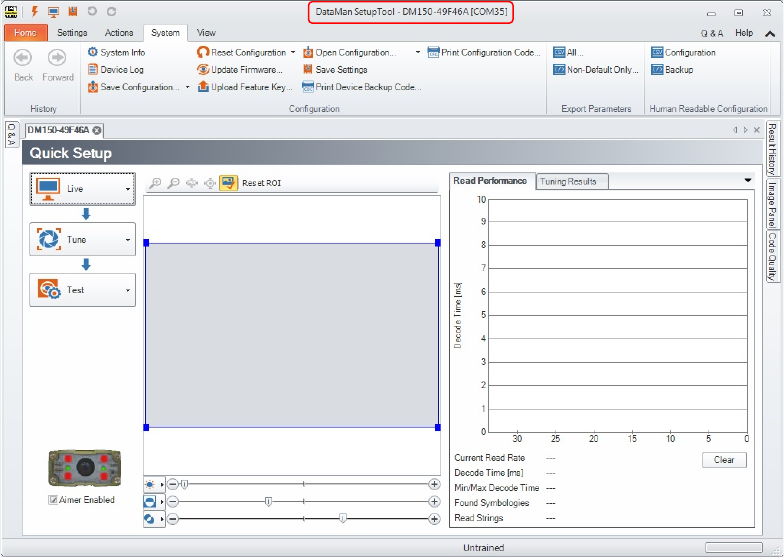Click plus button on brightness slider
784x557 pixels.
434,484
